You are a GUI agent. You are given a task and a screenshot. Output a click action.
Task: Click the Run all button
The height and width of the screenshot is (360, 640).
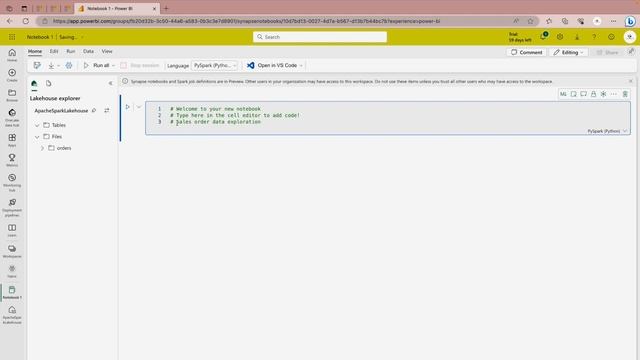tap(97, 65)
